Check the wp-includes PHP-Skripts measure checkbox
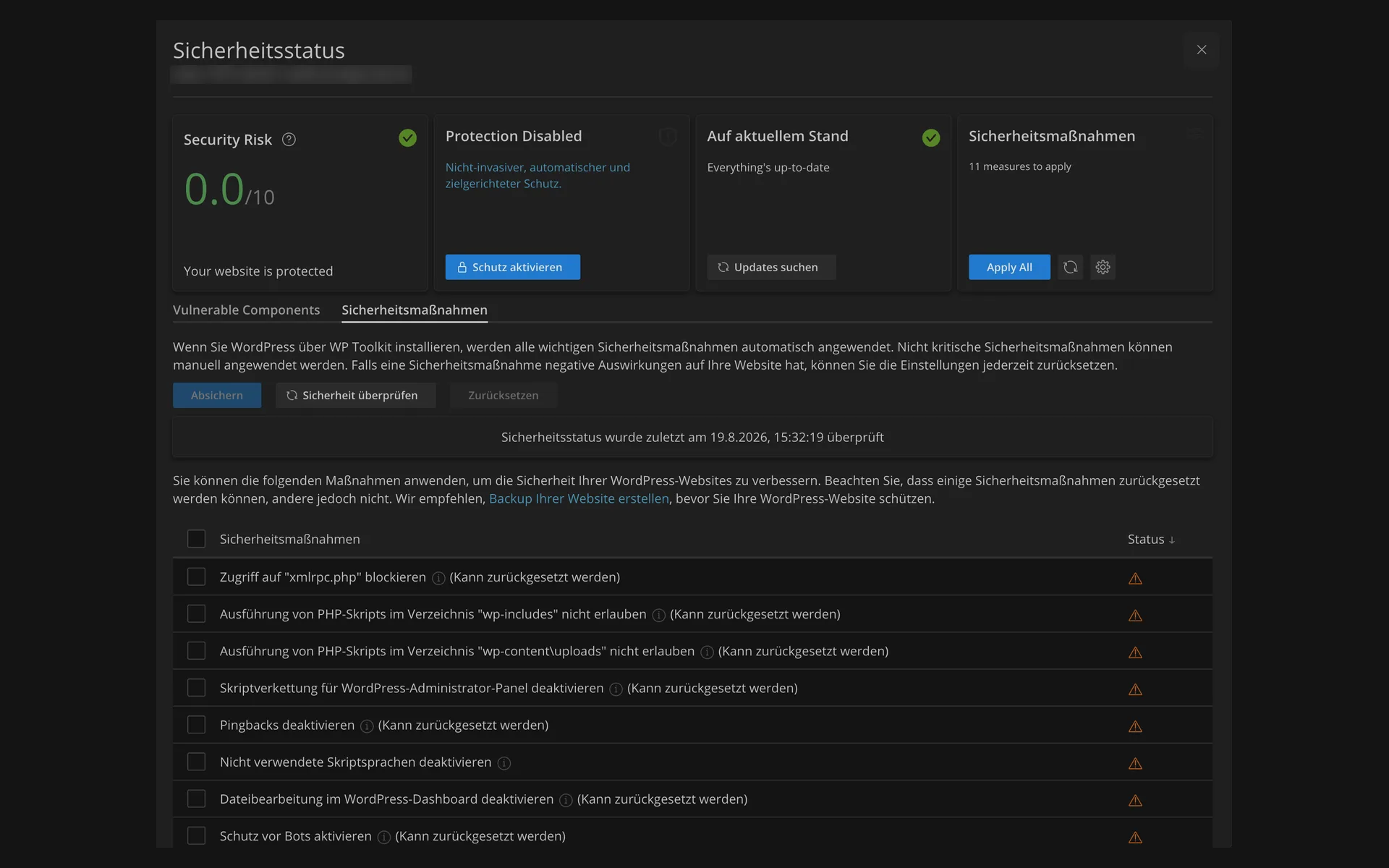The height and width of the screenshot is (868, 1389). tap(196, 613)
